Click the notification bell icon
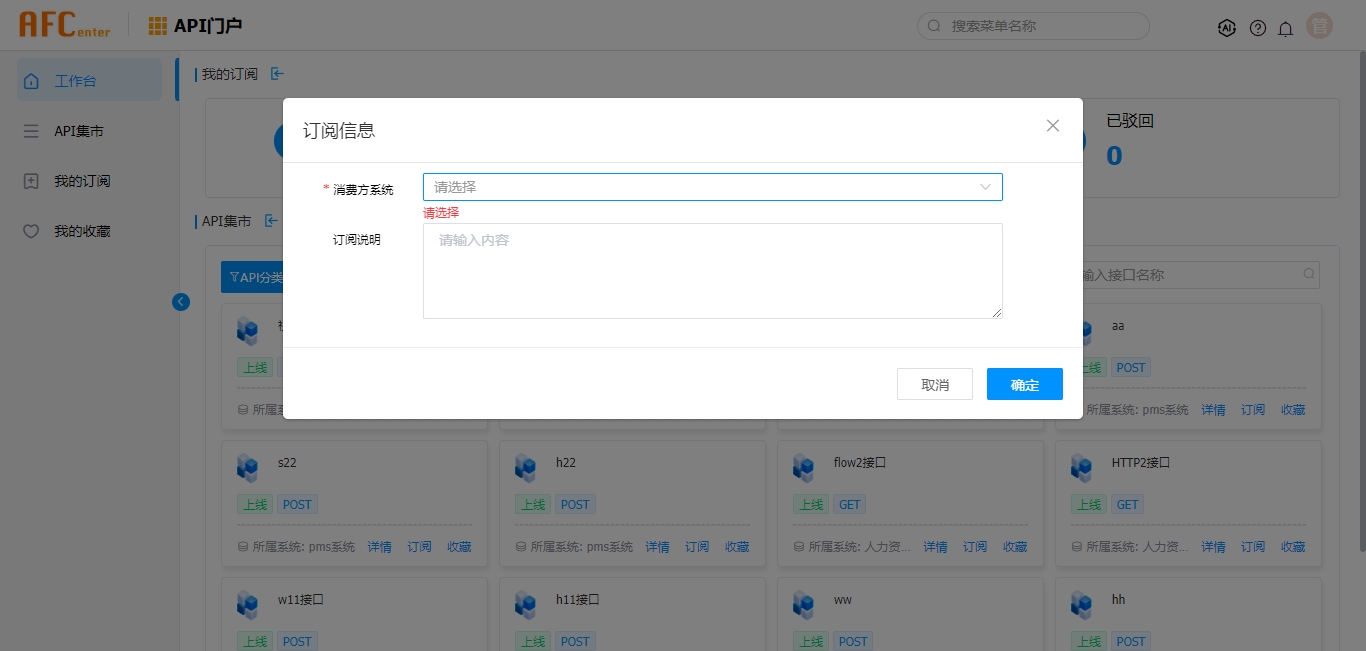 pyautogui.click(x=1286, y=28)
